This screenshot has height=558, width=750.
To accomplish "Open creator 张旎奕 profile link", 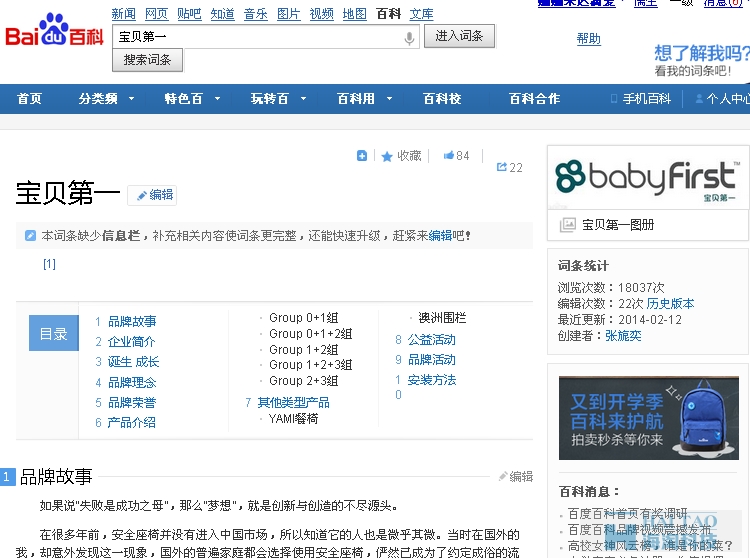I will point(623,336).
